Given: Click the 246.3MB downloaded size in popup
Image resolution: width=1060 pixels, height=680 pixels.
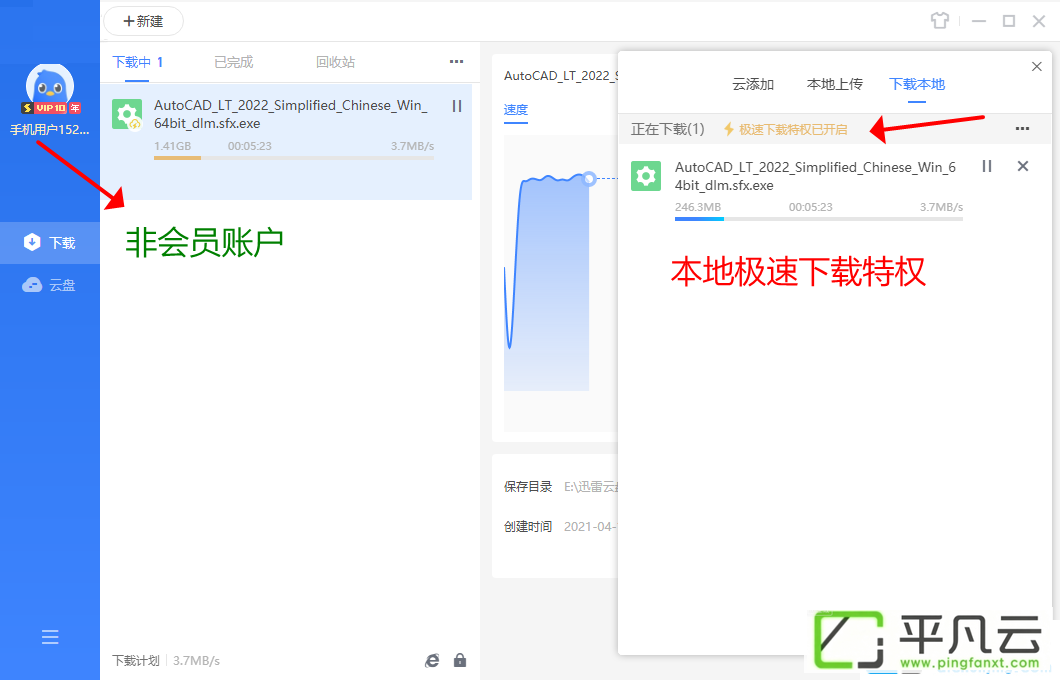Looking at the screenshot, I should click(698, 207).
